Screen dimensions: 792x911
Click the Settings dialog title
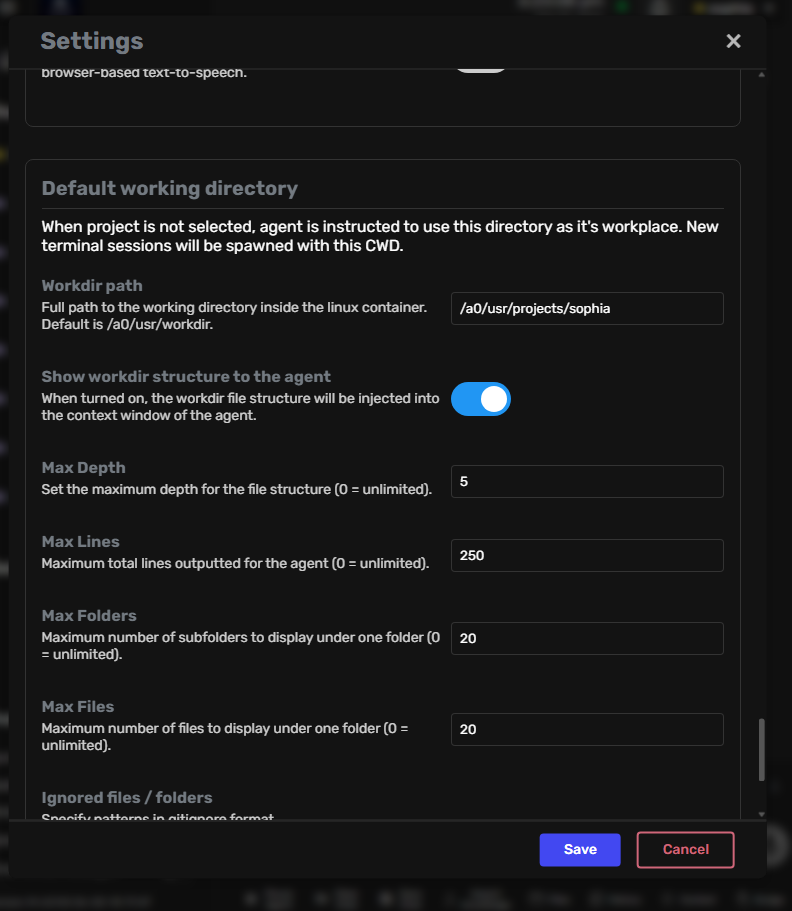92,41
